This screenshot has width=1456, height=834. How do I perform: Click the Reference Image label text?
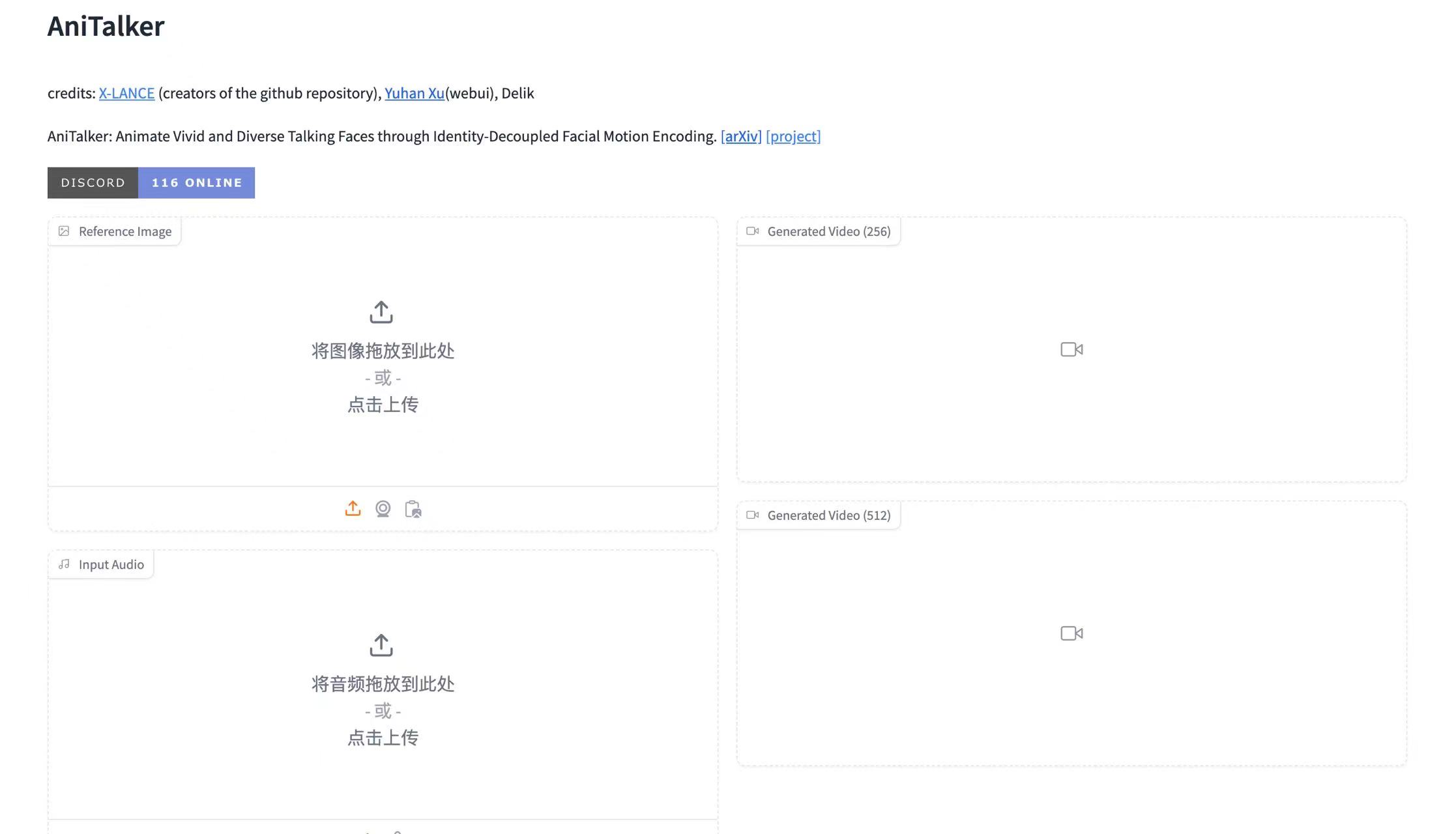pyautogui.click(x=125, y=231)
